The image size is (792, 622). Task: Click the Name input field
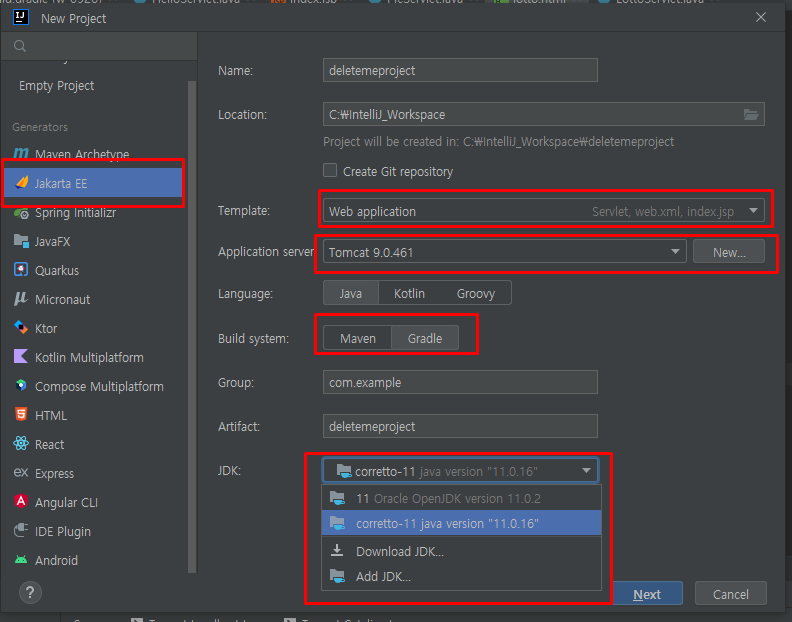tap(460, 70)
